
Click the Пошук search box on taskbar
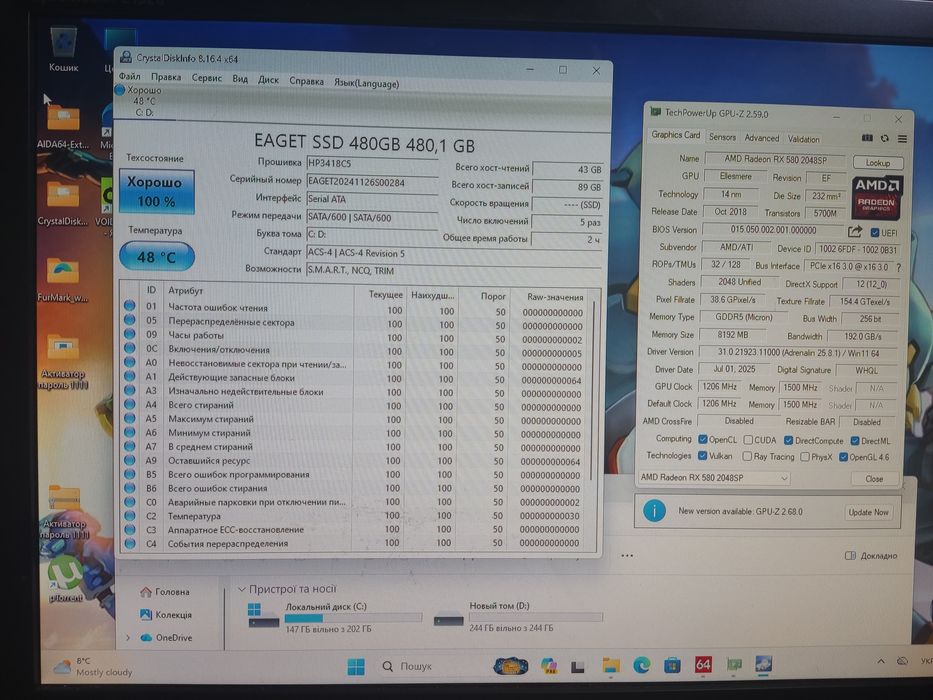pyautogui.click(x=407, y=666)
